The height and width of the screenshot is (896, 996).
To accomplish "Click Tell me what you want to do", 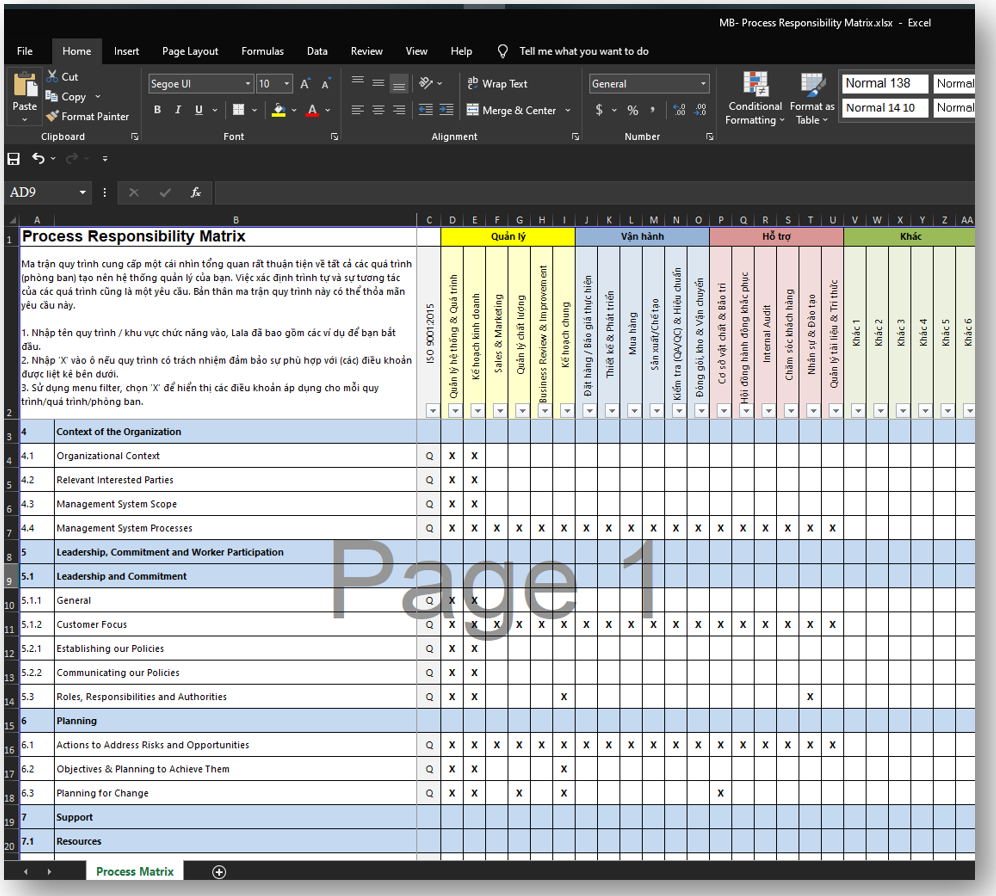I will 584,51.
